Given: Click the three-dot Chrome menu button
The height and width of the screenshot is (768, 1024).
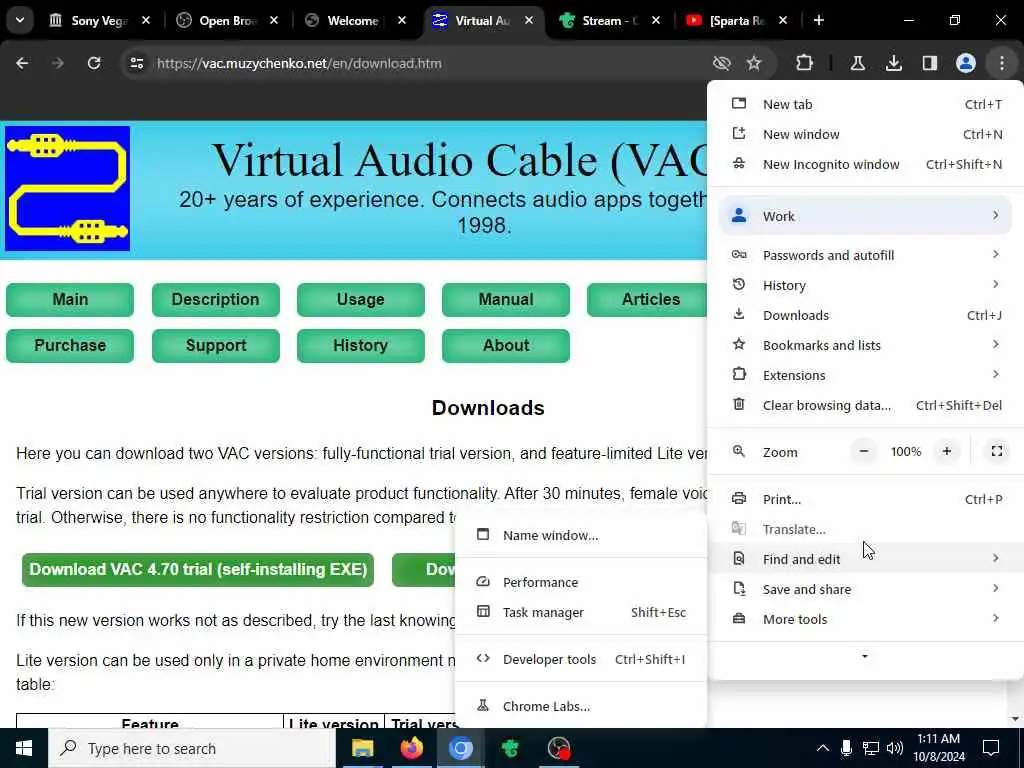Looking at the screenshot, I should coord(1002,63).
